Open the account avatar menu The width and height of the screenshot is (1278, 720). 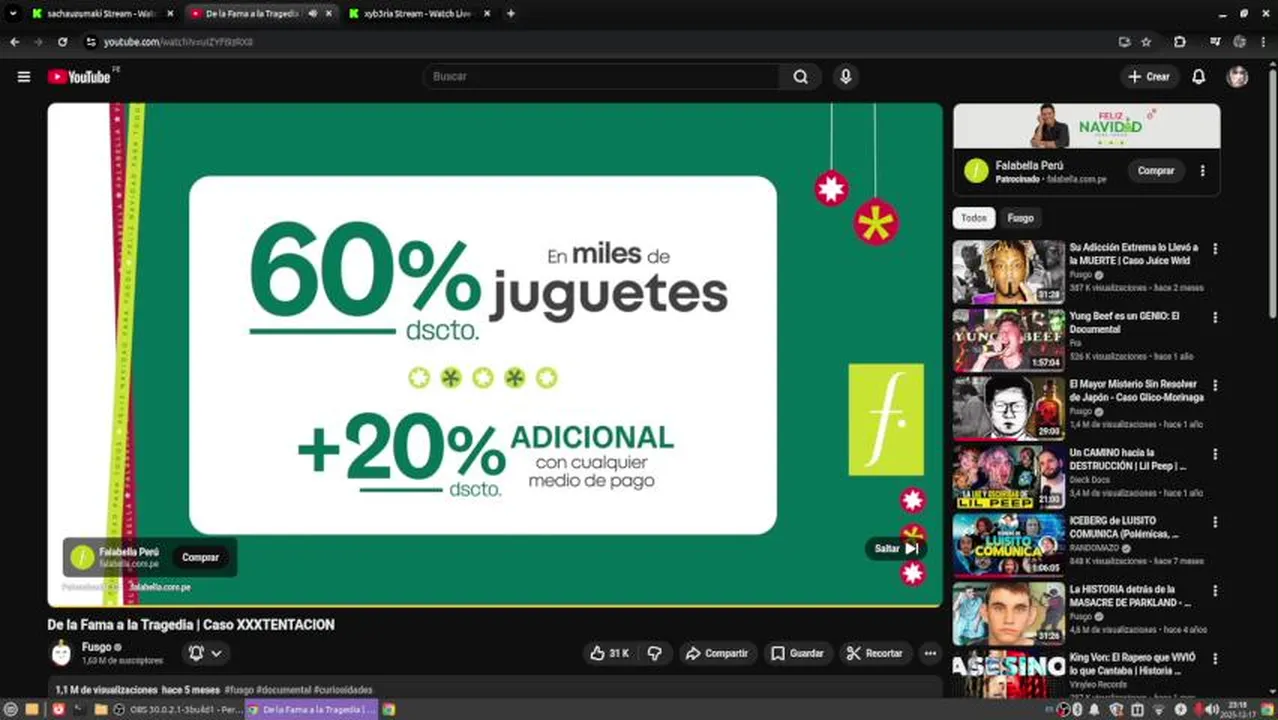(1238, 77)
